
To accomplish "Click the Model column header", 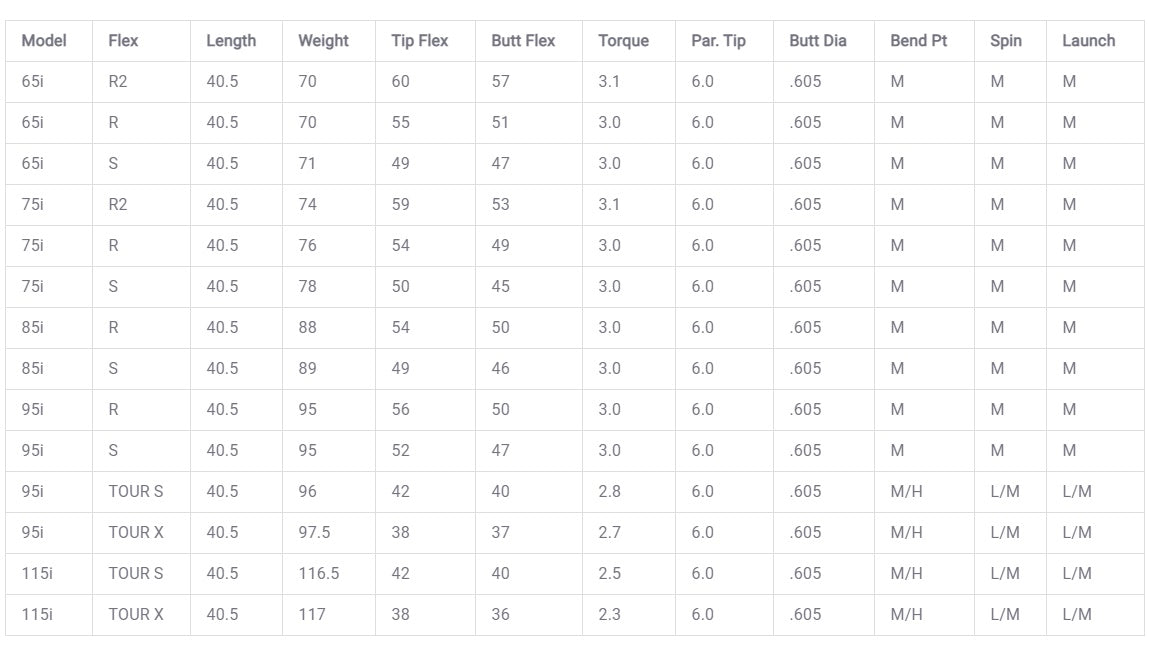I will [x=44, y=41].
